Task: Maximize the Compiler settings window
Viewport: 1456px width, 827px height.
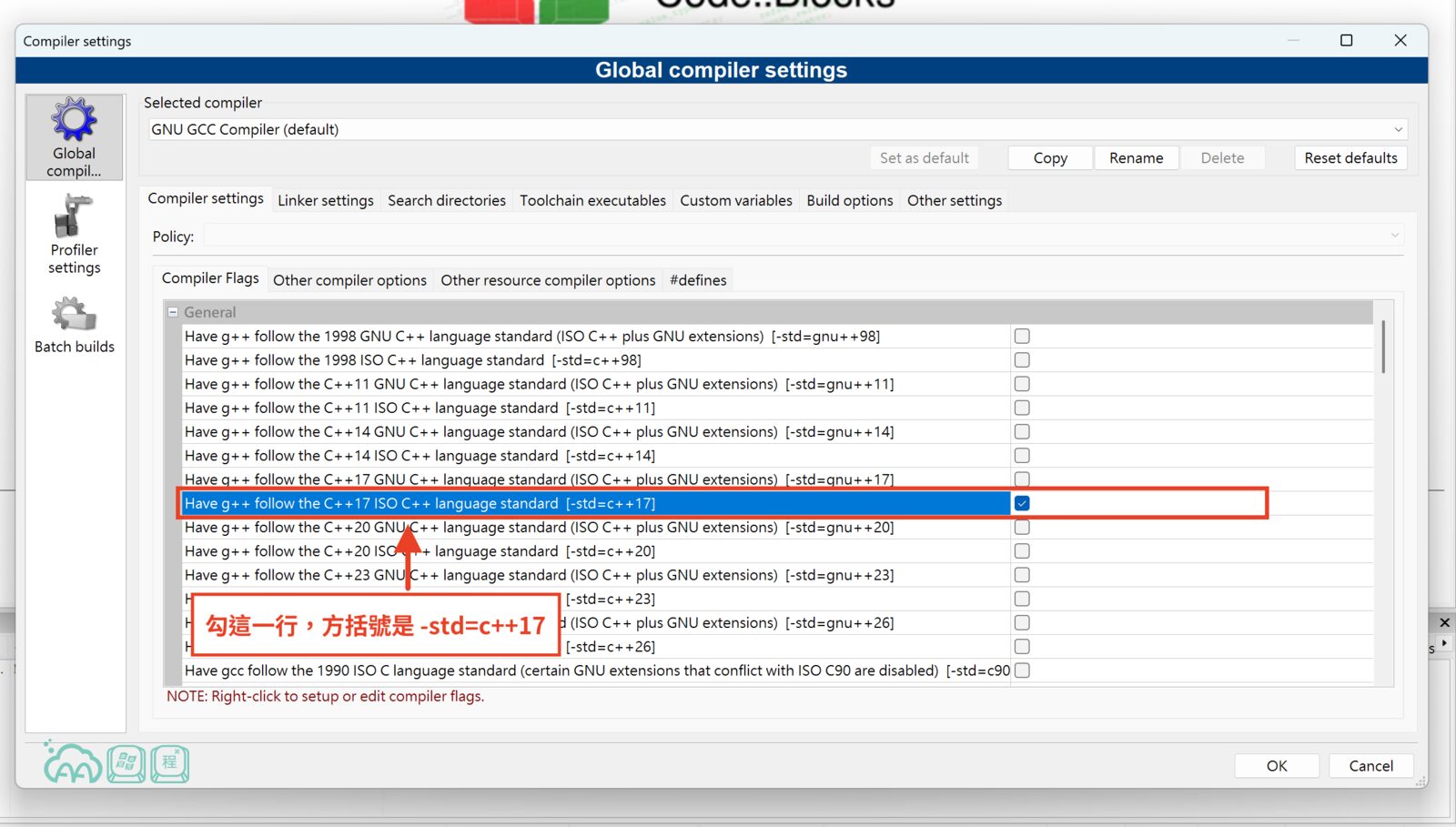Action: tap(1346, 40)
